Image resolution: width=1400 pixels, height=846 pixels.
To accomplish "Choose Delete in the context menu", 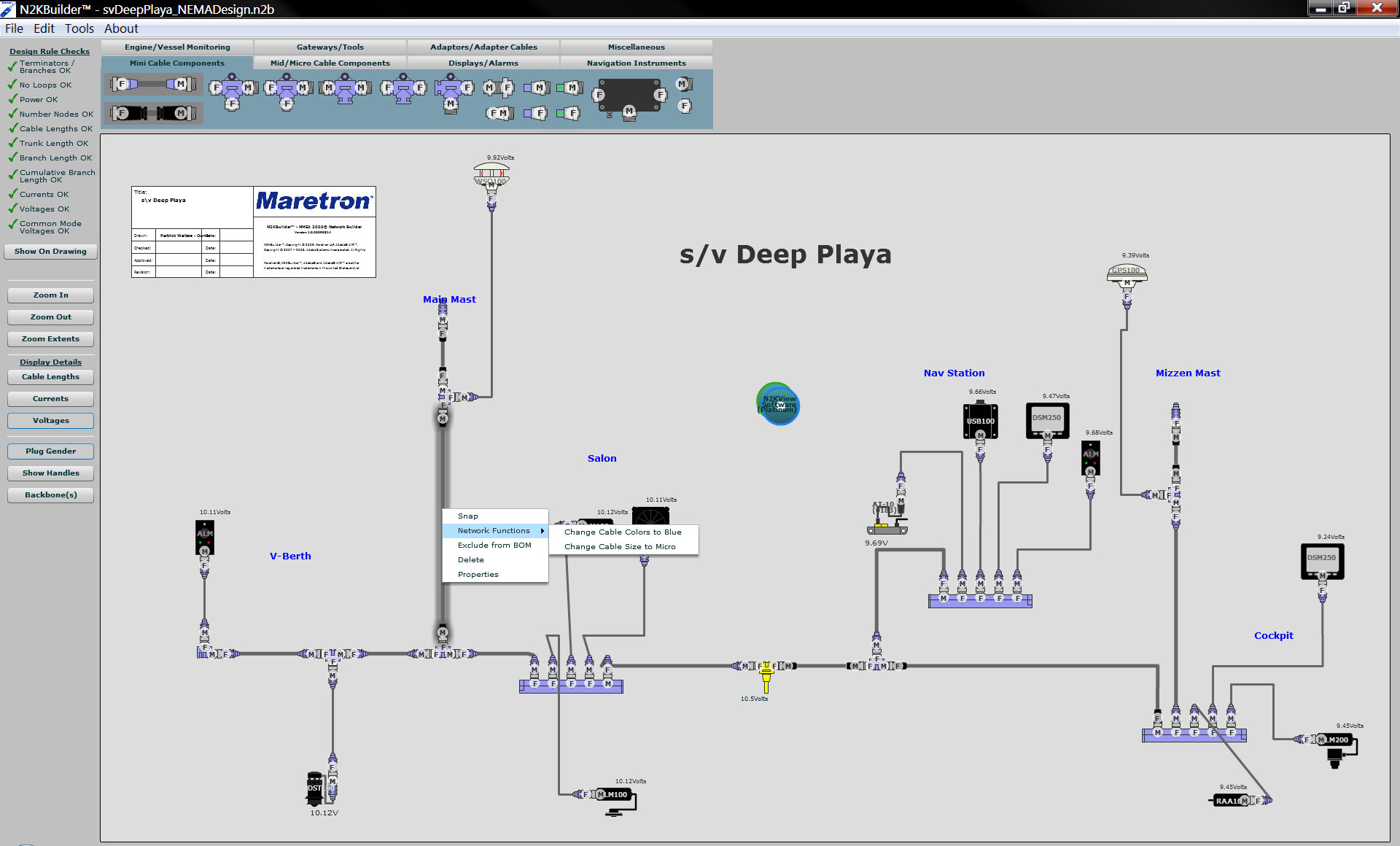I will pos(495,560).
